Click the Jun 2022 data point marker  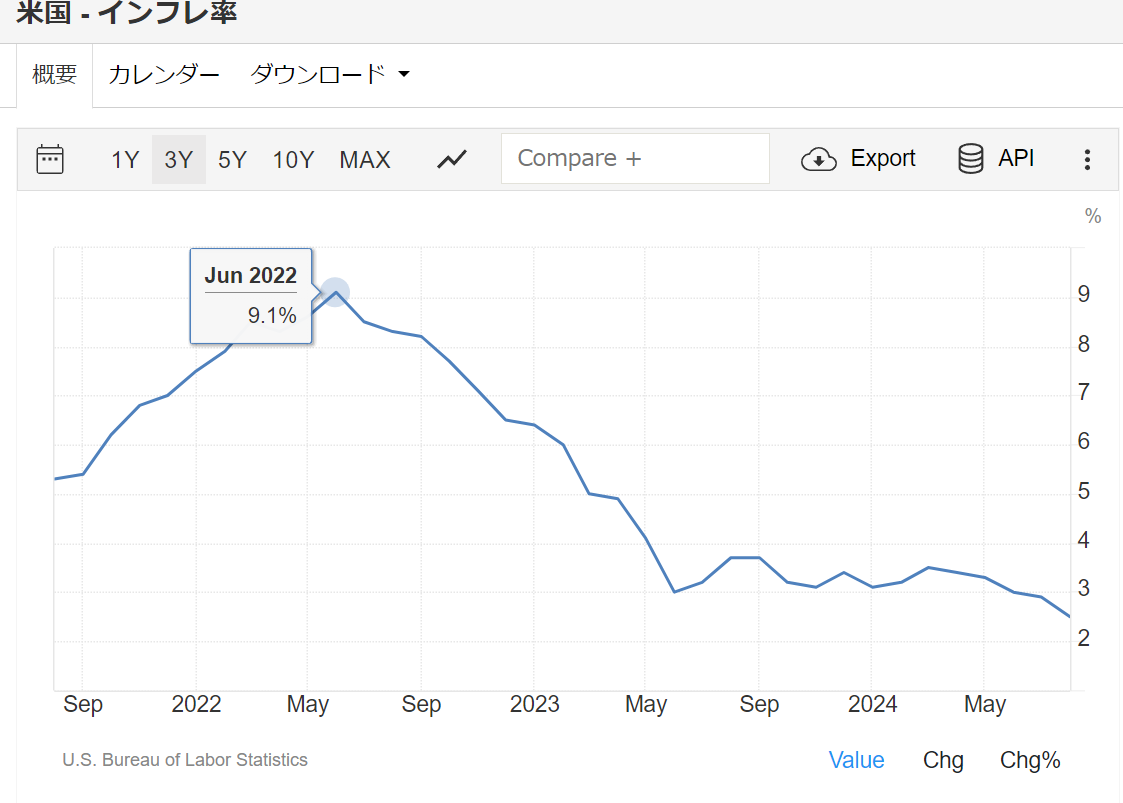[x=335, y=292]
